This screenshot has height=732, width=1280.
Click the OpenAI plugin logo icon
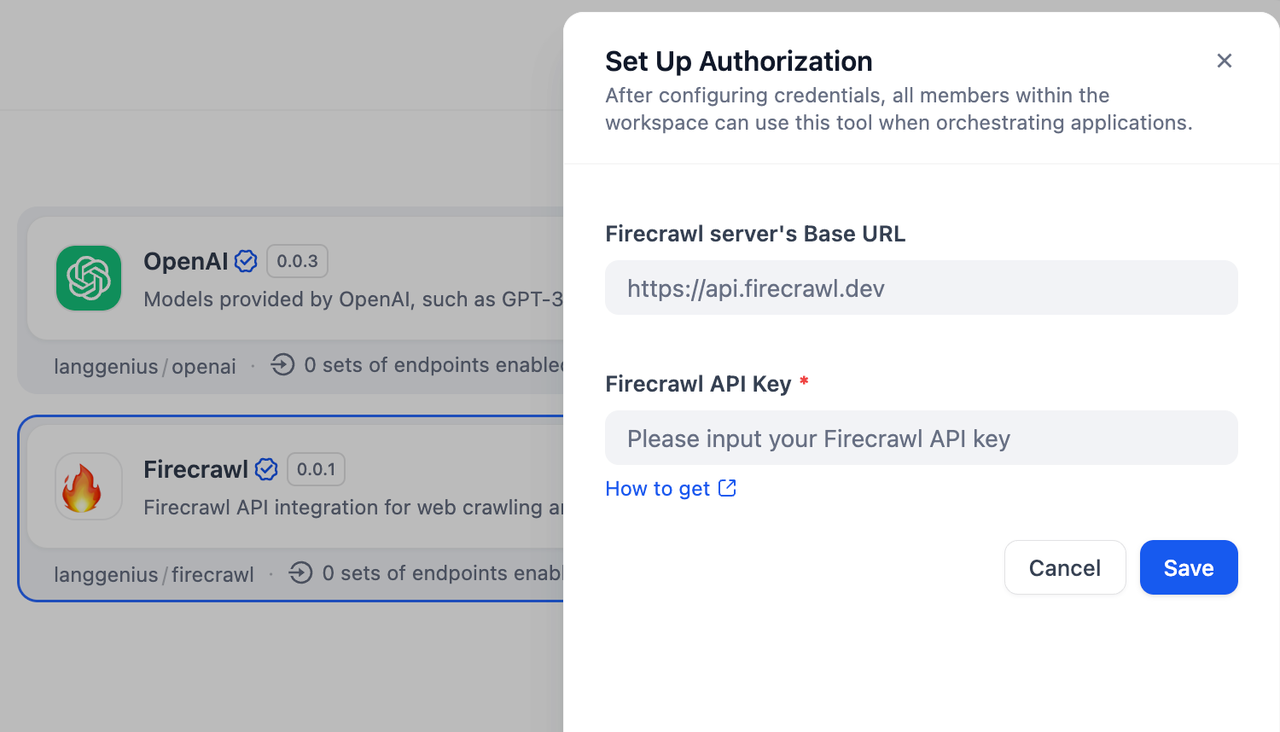click(88, 278)
